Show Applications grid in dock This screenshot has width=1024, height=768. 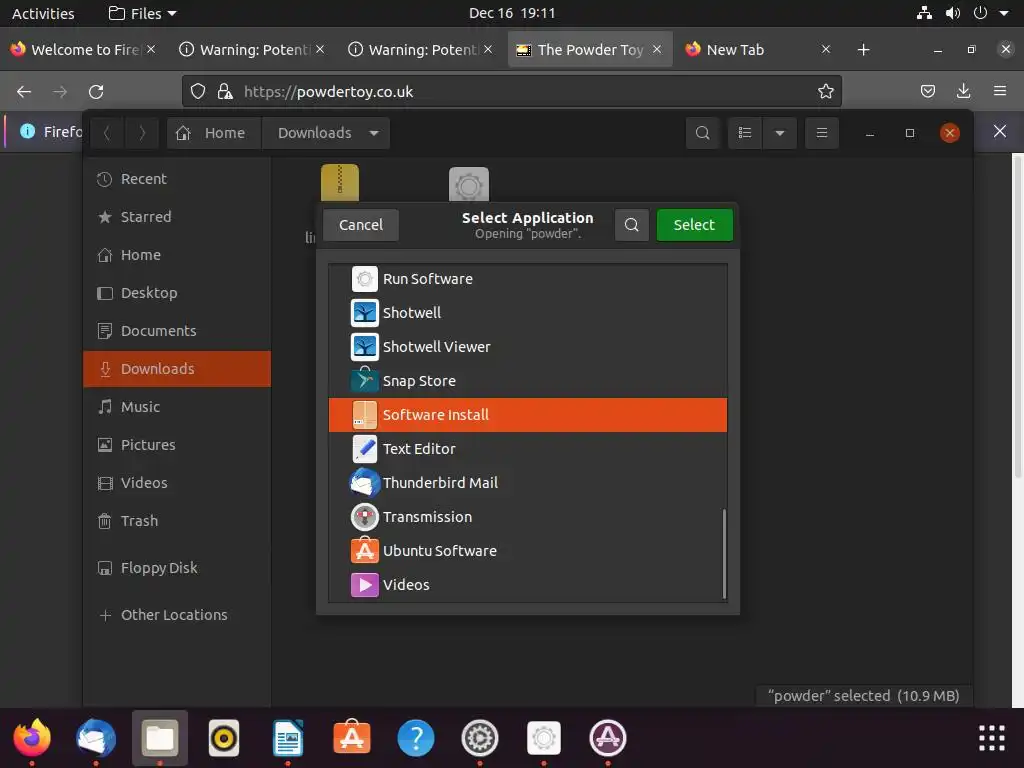991,738
